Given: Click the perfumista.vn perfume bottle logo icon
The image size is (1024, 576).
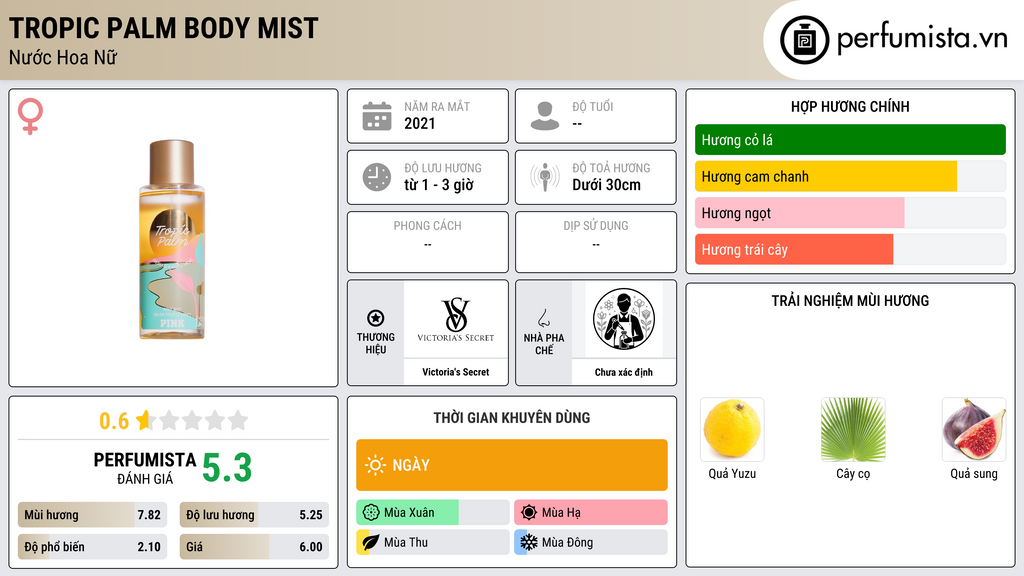Looking at the screenshot, I should pos(804,40).
